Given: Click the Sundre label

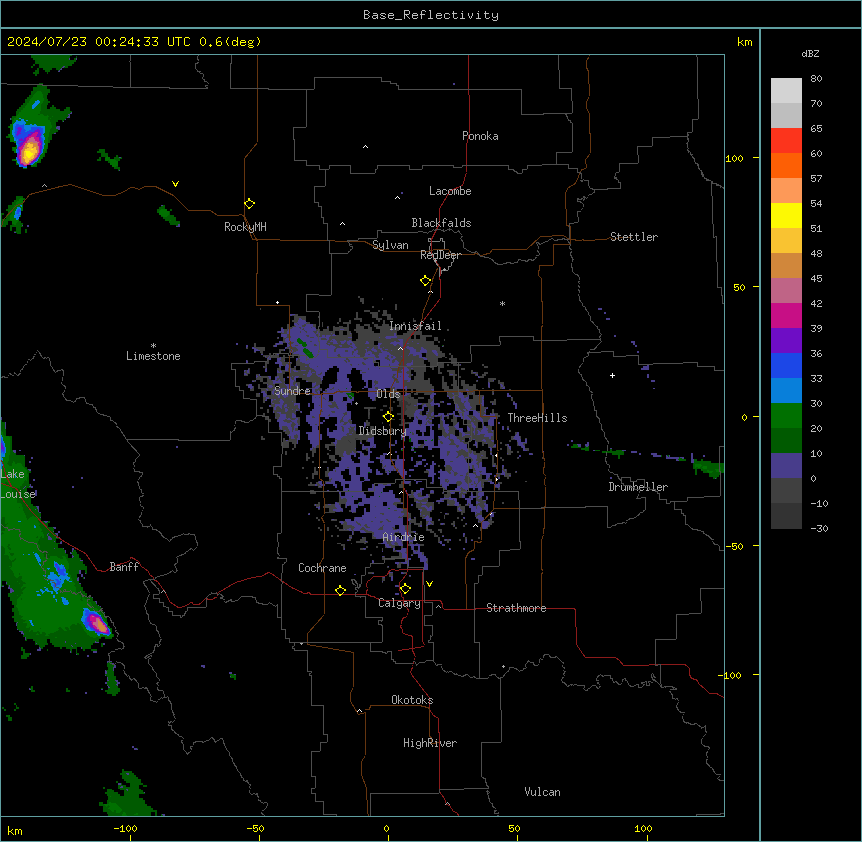Looking at the screenshot, I should [x=292, y=391].
